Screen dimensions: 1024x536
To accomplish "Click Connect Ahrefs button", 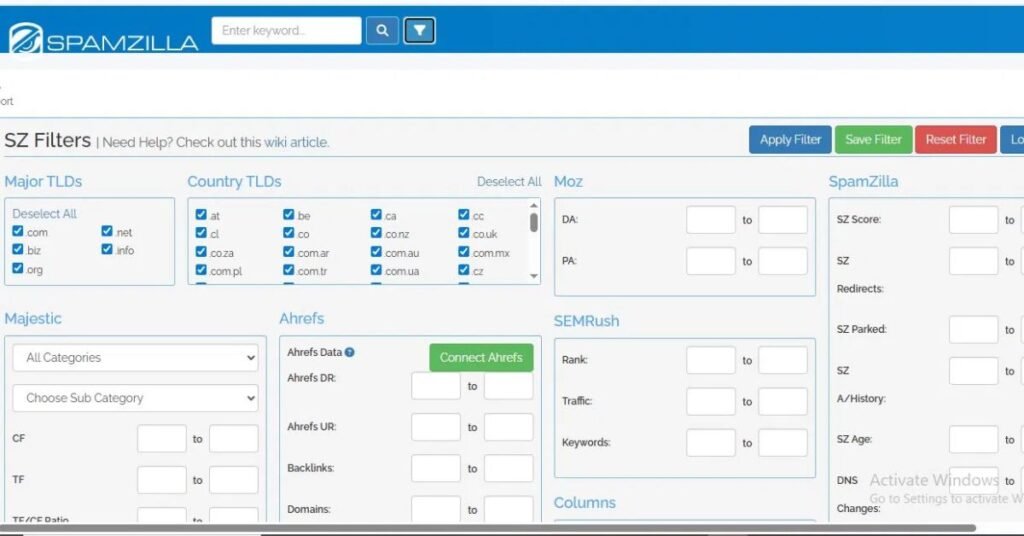I will pyautogui.click(x=481, y=358).
